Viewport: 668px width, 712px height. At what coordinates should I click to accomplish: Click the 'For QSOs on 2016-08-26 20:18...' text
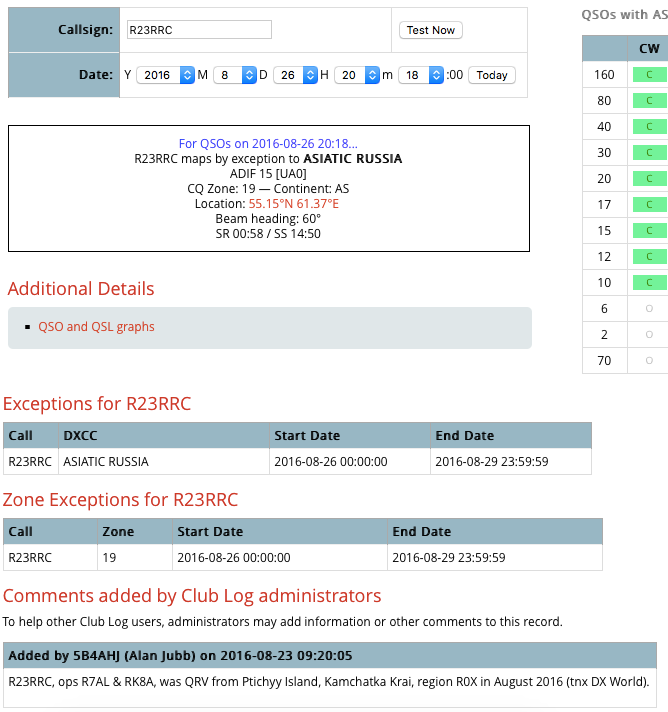(268, 143)
